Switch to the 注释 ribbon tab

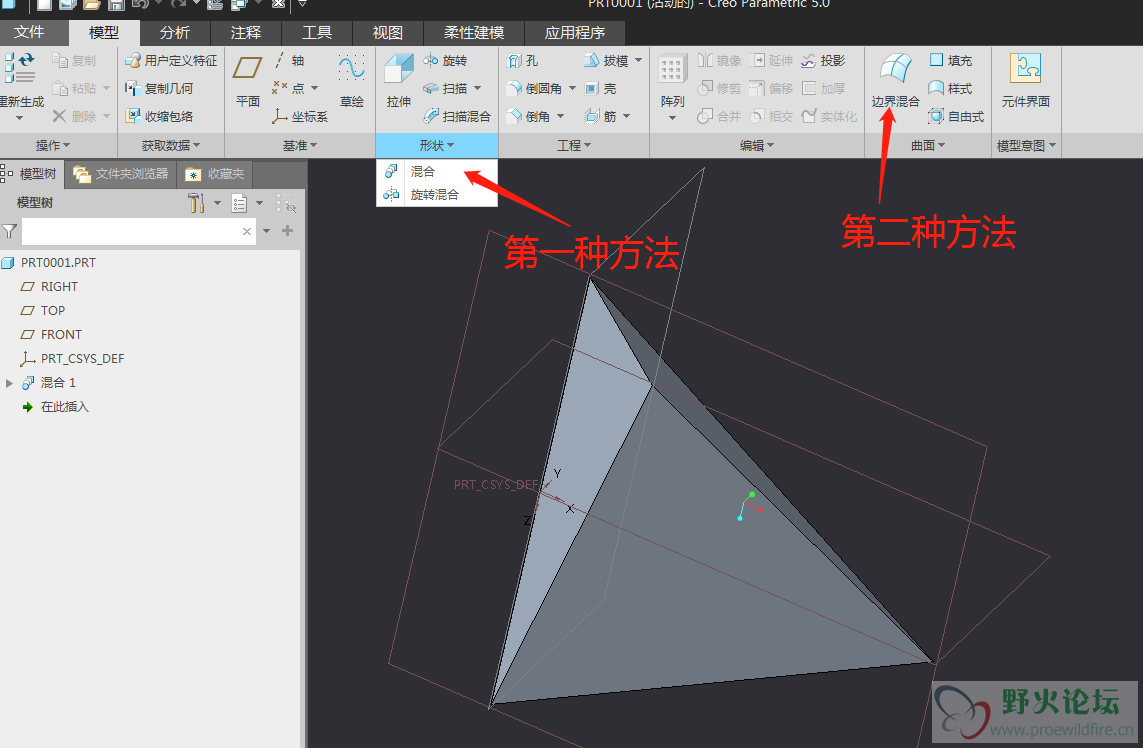click(246, 33)
